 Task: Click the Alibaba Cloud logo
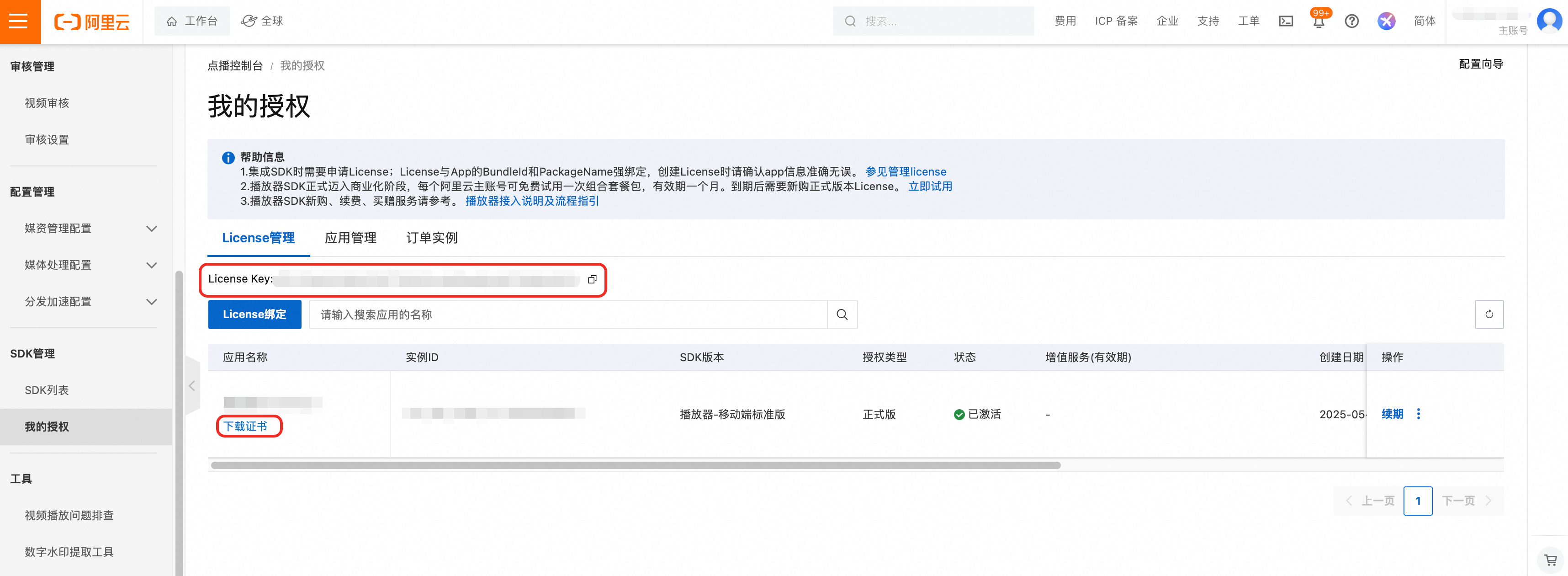click(92, 22)
